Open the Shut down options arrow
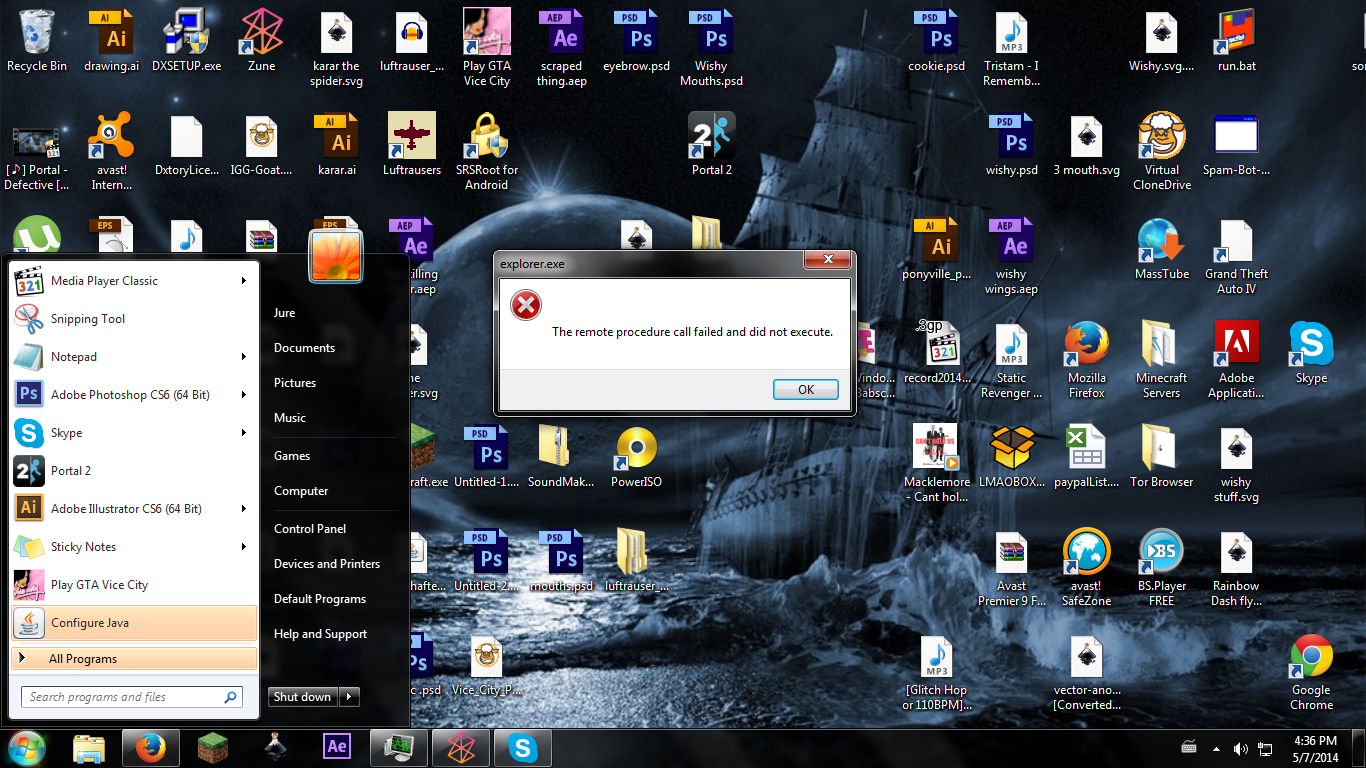The height and width of the screenshot is (768, 1366). pyautogui.click(x=349, y=697)
